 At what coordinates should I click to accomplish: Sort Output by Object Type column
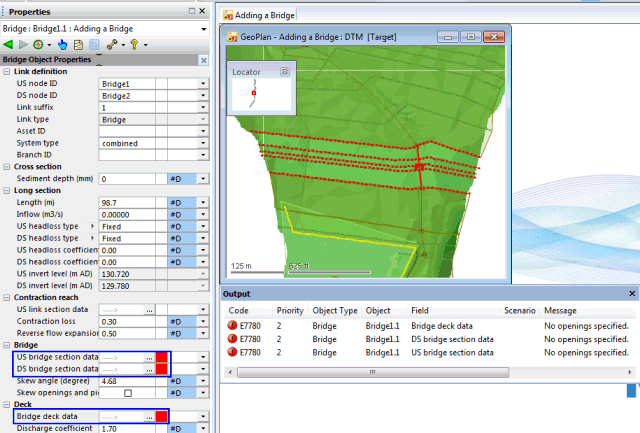(x=335, y=311)
